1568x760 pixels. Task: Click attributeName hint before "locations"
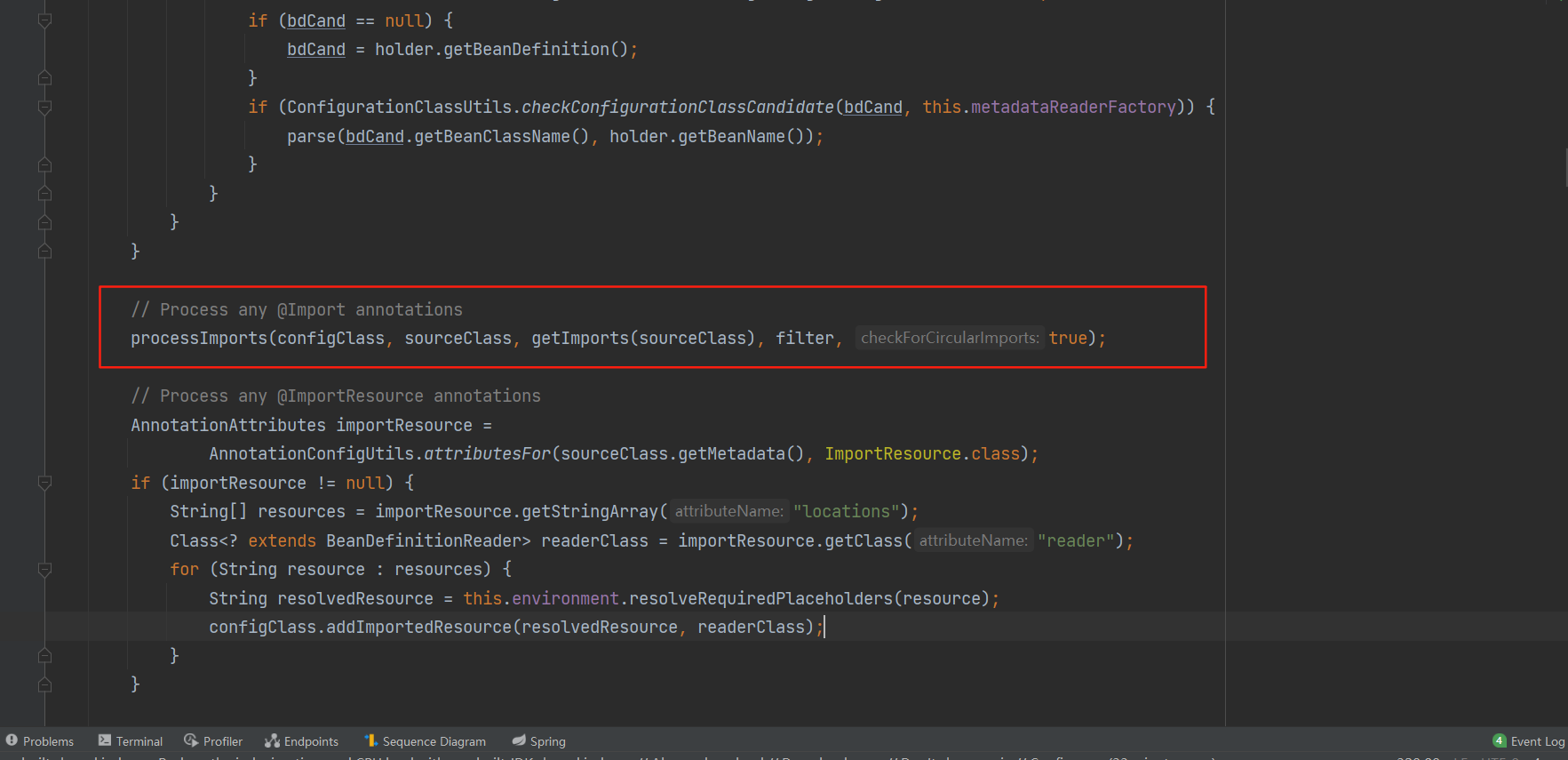(728, 511)
